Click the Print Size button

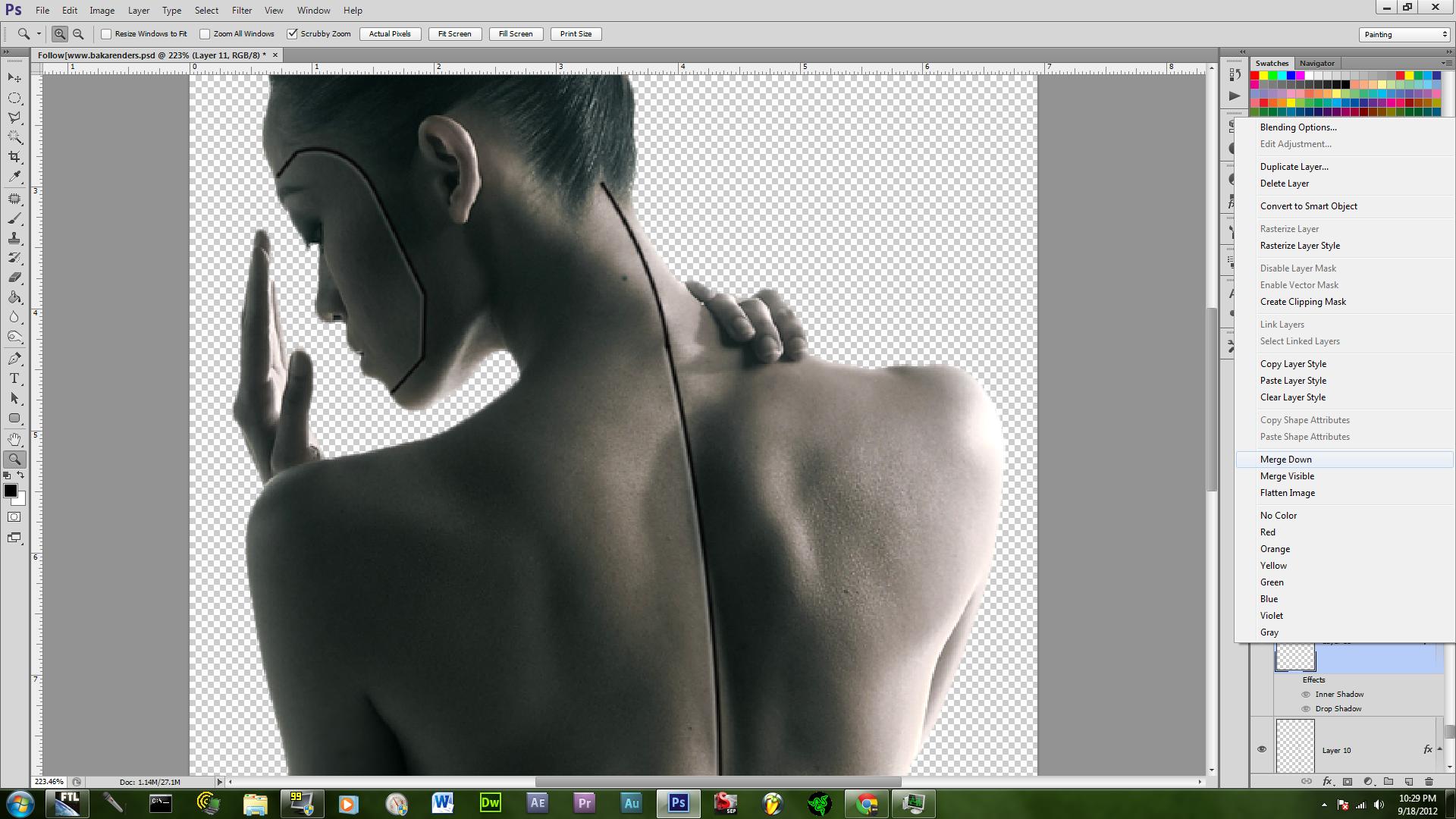(576, 34)
